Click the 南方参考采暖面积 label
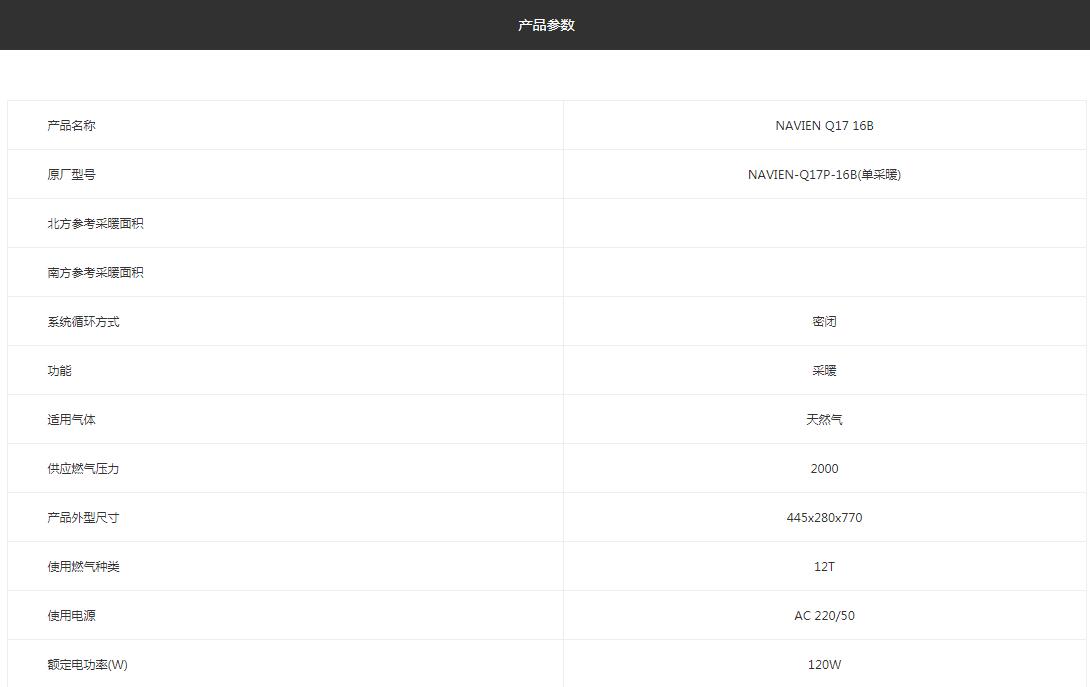Screen dimensions: 1090x687 tap(95, 273)
